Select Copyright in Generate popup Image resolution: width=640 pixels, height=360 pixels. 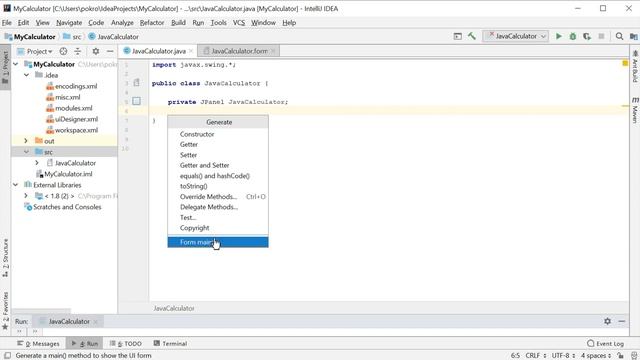click(x=218, y=228)
